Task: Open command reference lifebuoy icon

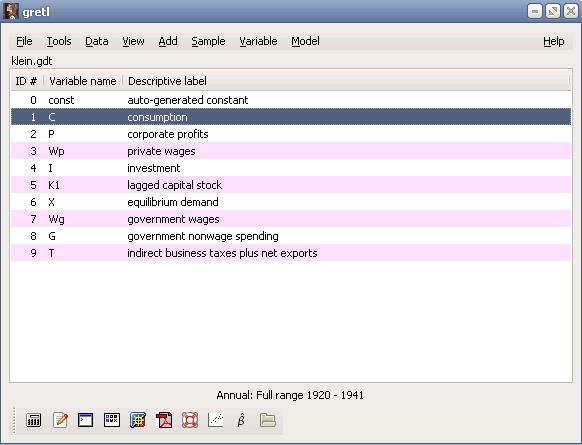Action: [190, 420]
